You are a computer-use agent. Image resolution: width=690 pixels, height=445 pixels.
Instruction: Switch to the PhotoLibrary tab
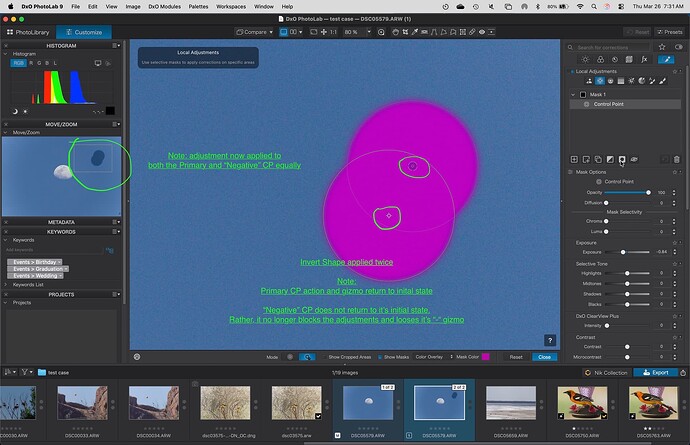(28, 32)
